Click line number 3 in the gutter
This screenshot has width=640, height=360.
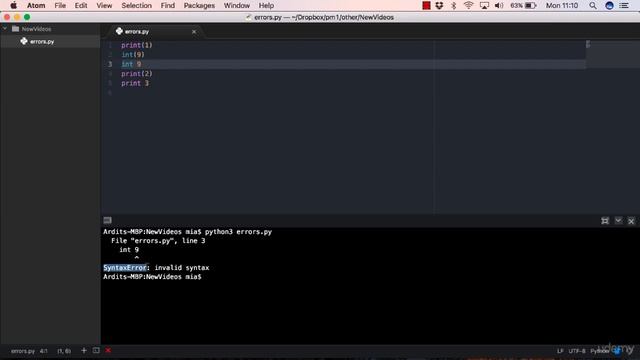pyautogui.click(x=110, y=64)
